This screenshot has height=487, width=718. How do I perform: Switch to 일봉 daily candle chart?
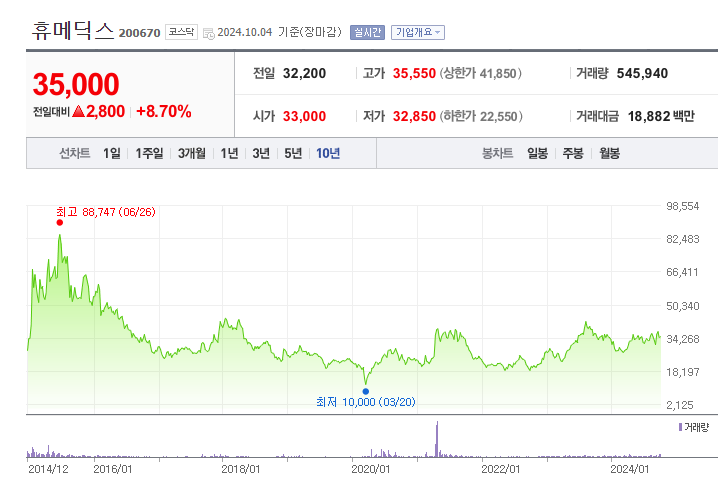538,153
